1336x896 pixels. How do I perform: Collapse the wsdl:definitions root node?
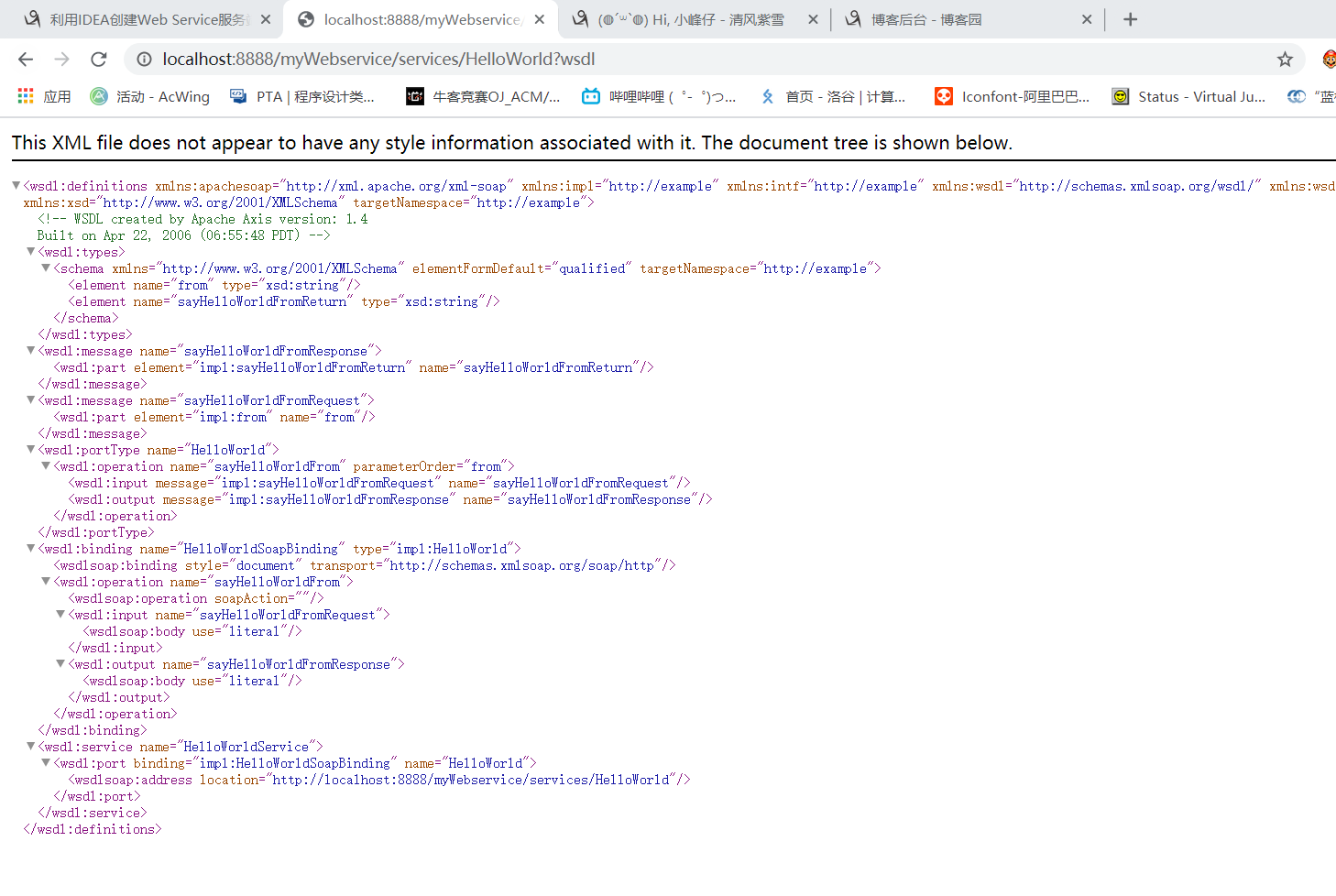[x=16, y=185]
